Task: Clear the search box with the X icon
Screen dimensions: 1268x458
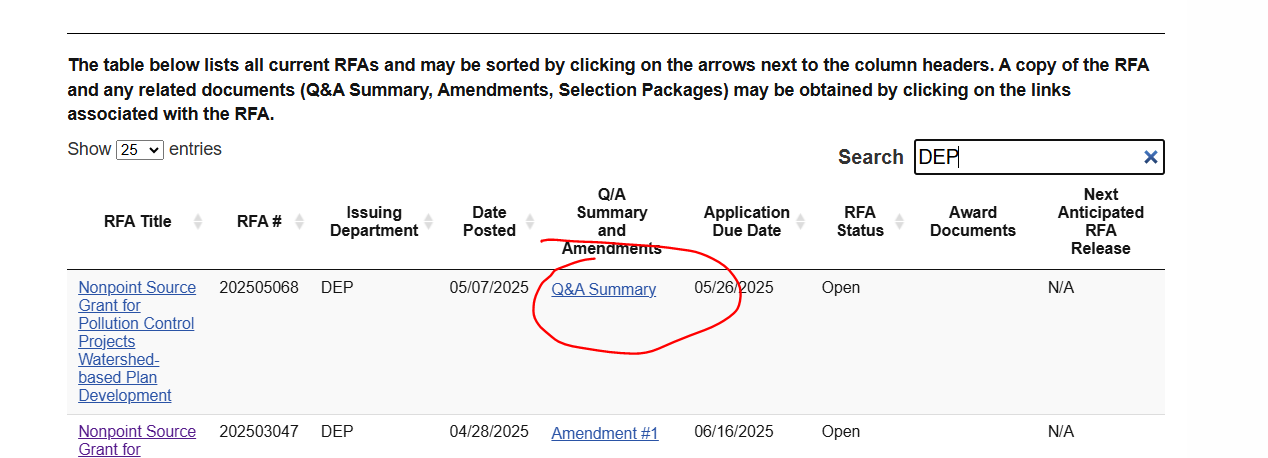Action: pos(1150,157)
